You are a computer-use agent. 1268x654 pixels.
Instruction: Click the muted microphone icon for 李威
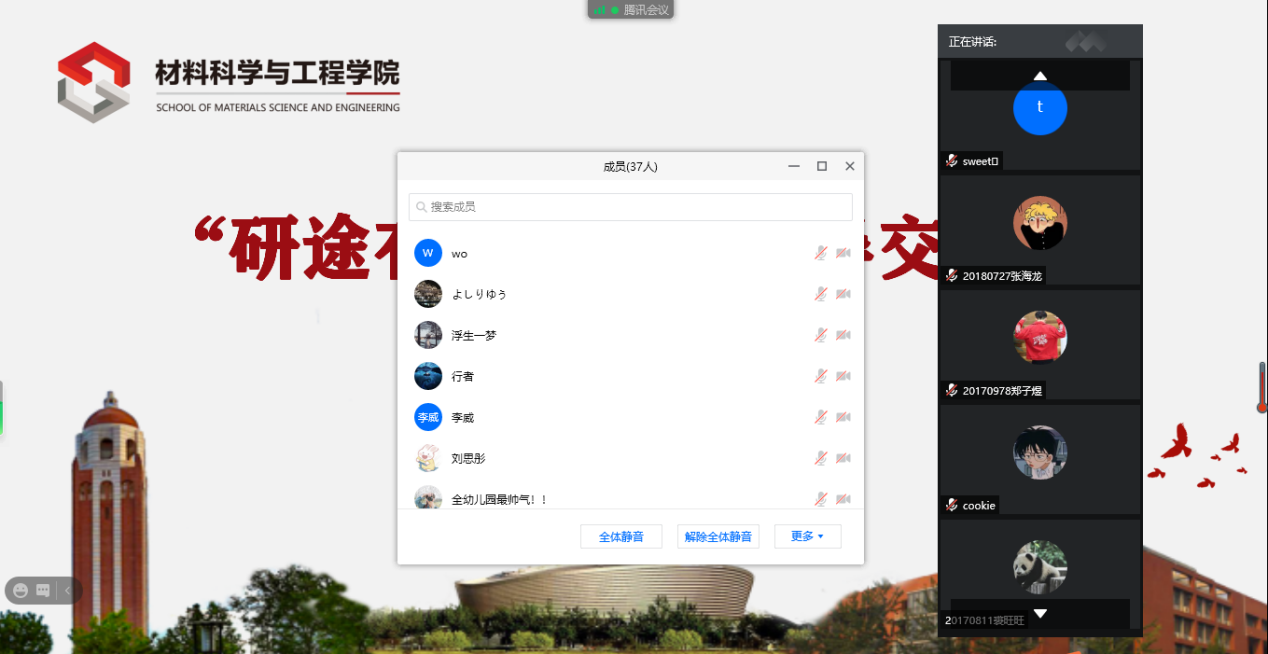pyautogui.click(x=820, y=417)
